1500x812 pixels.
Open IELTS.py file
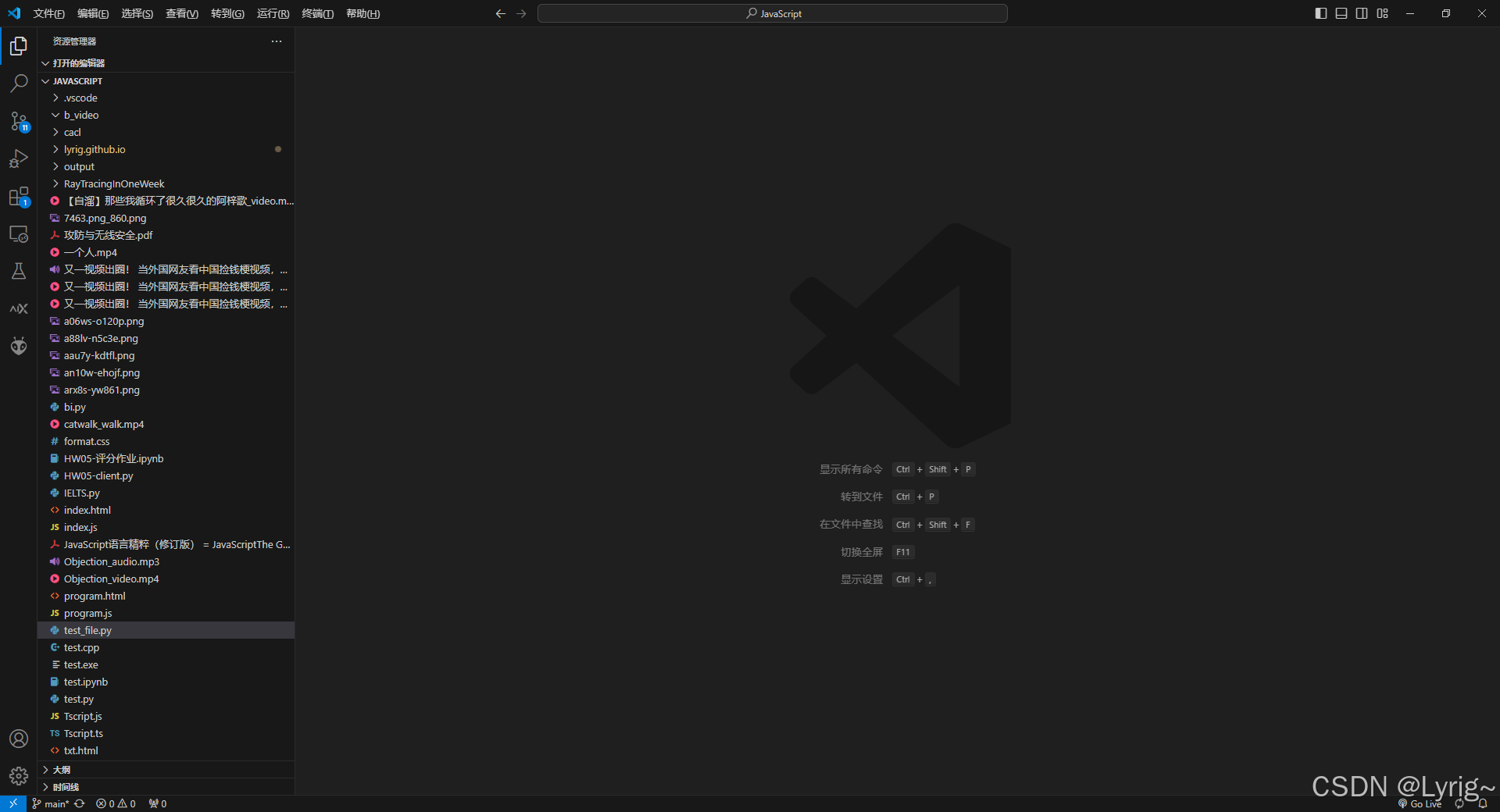[x=166, y=493]
